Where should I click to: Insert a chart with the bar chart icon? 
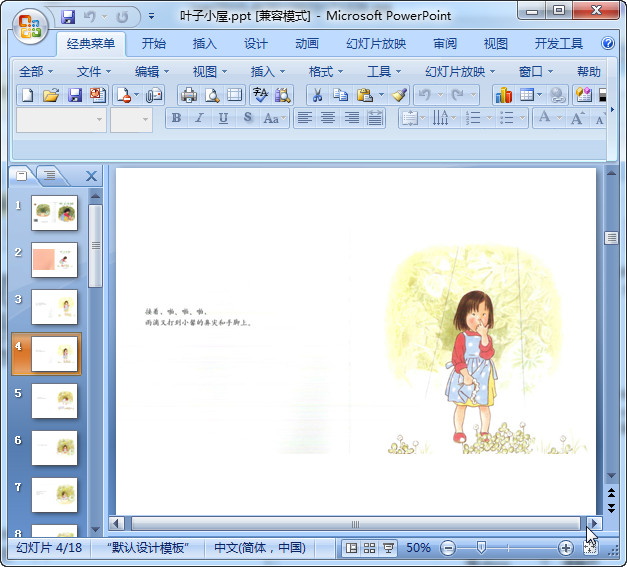coord(503,95)
